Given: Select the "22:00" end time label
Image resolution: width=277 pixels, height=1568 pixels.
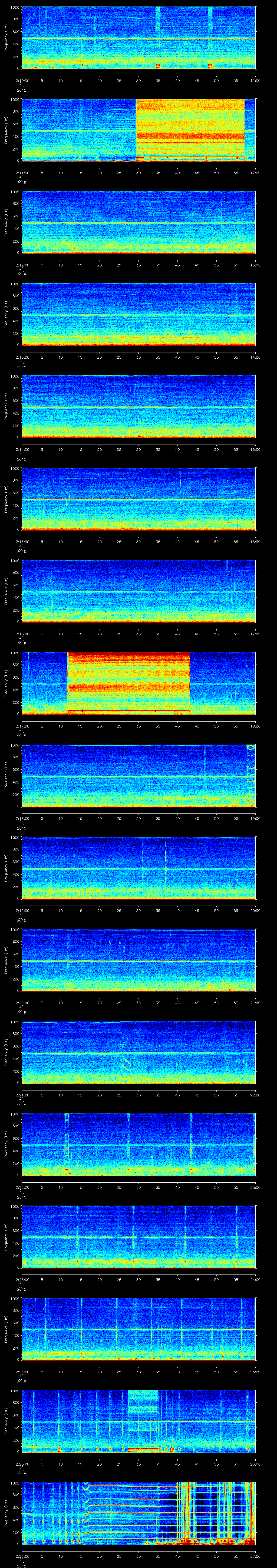Looking at the screenshot, I should (256, 1095).
